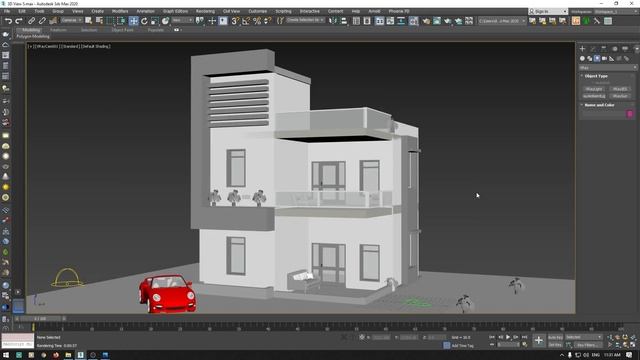Open the Sign In dropdown
This screenshot has height=360, width=640.
tap(548, 11)
